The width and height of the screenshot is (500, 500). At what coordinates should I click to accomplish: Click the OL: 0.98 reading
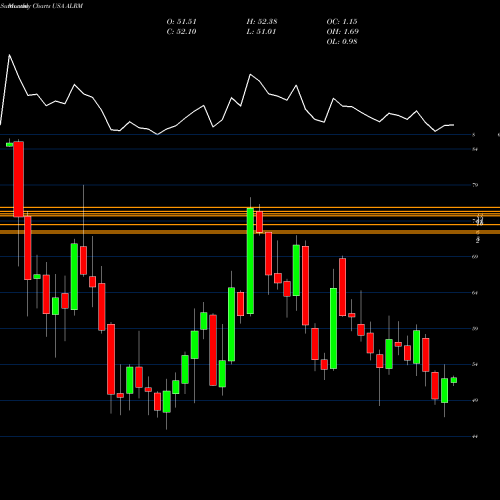coord(342,42)
